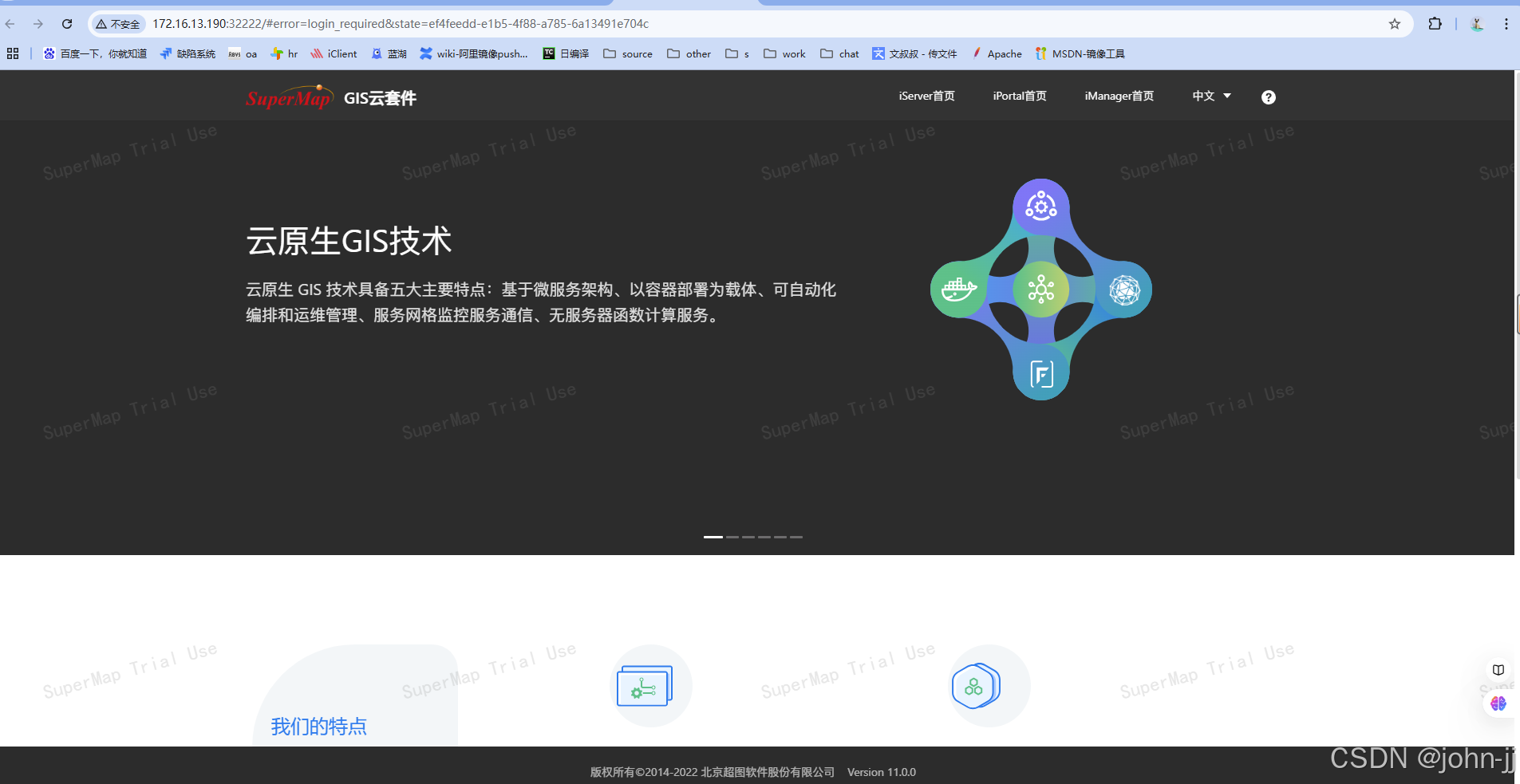The width and height of the screenshot is (1520, 784).
Task: Open the browser profile avatar
Action: click(1477, 24)
